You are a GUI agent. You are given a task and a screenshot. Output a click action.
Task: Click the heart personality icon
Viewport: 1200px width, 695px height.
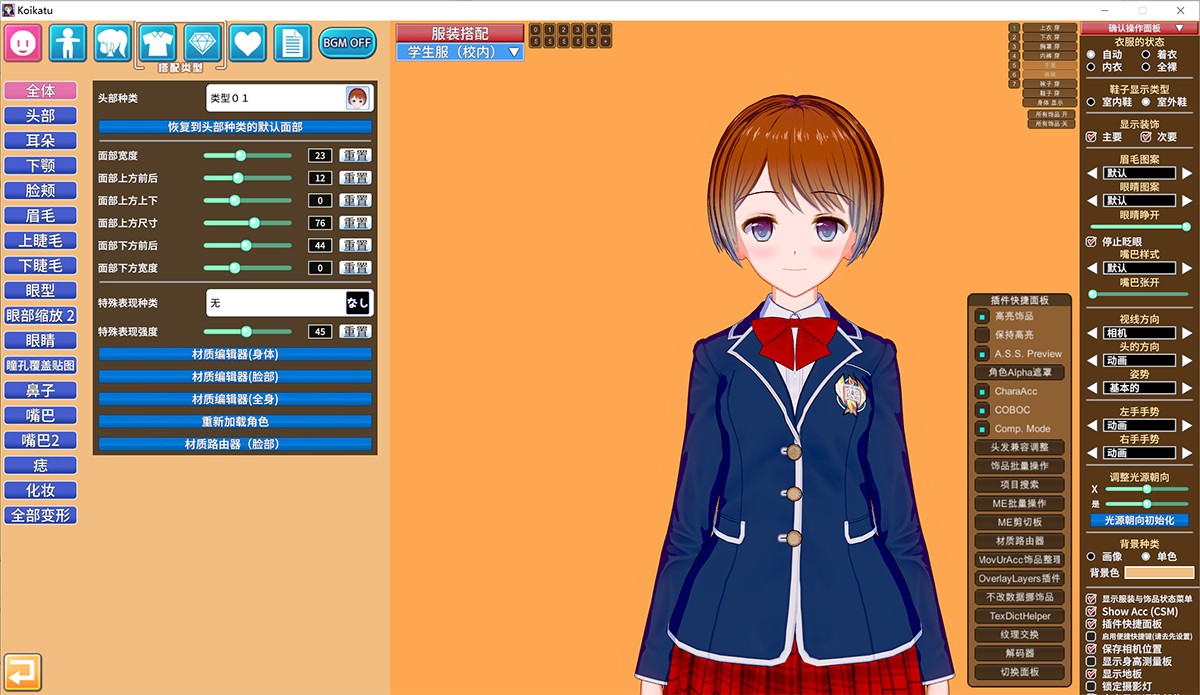point(248,43)
